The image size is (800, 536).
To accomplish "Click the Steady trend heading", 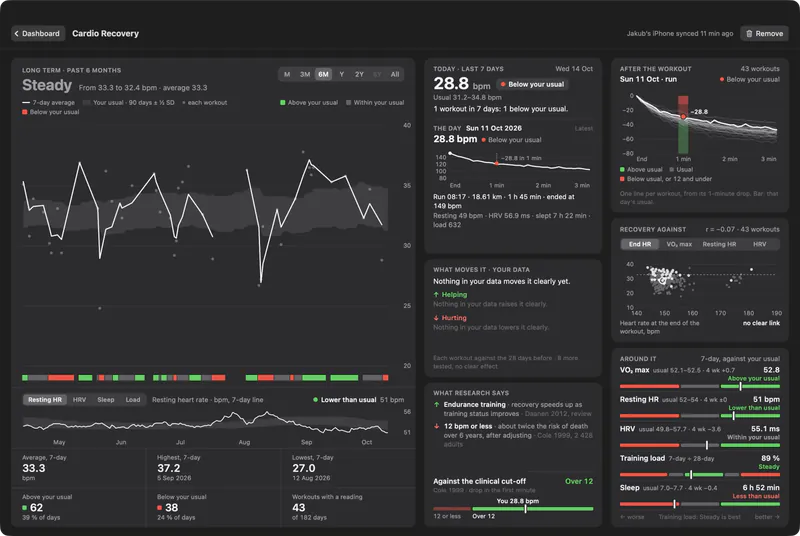I will tap(47, 85).
